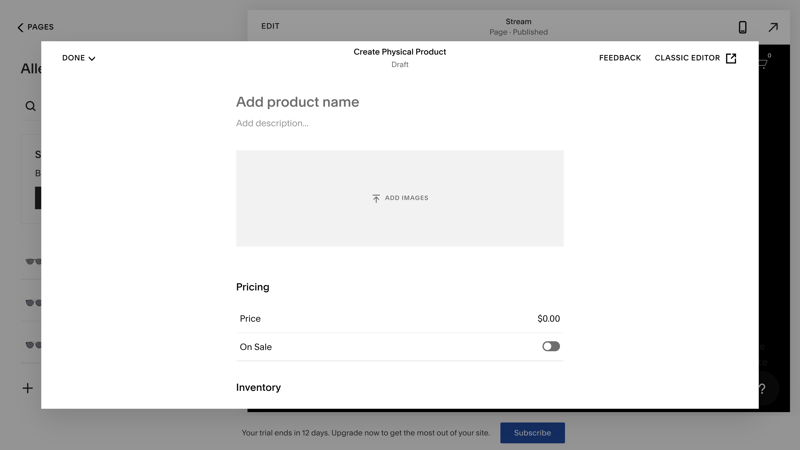Click the search magnifier in pages panel
The image size is (800, 450).
click(x=30, y=106)
